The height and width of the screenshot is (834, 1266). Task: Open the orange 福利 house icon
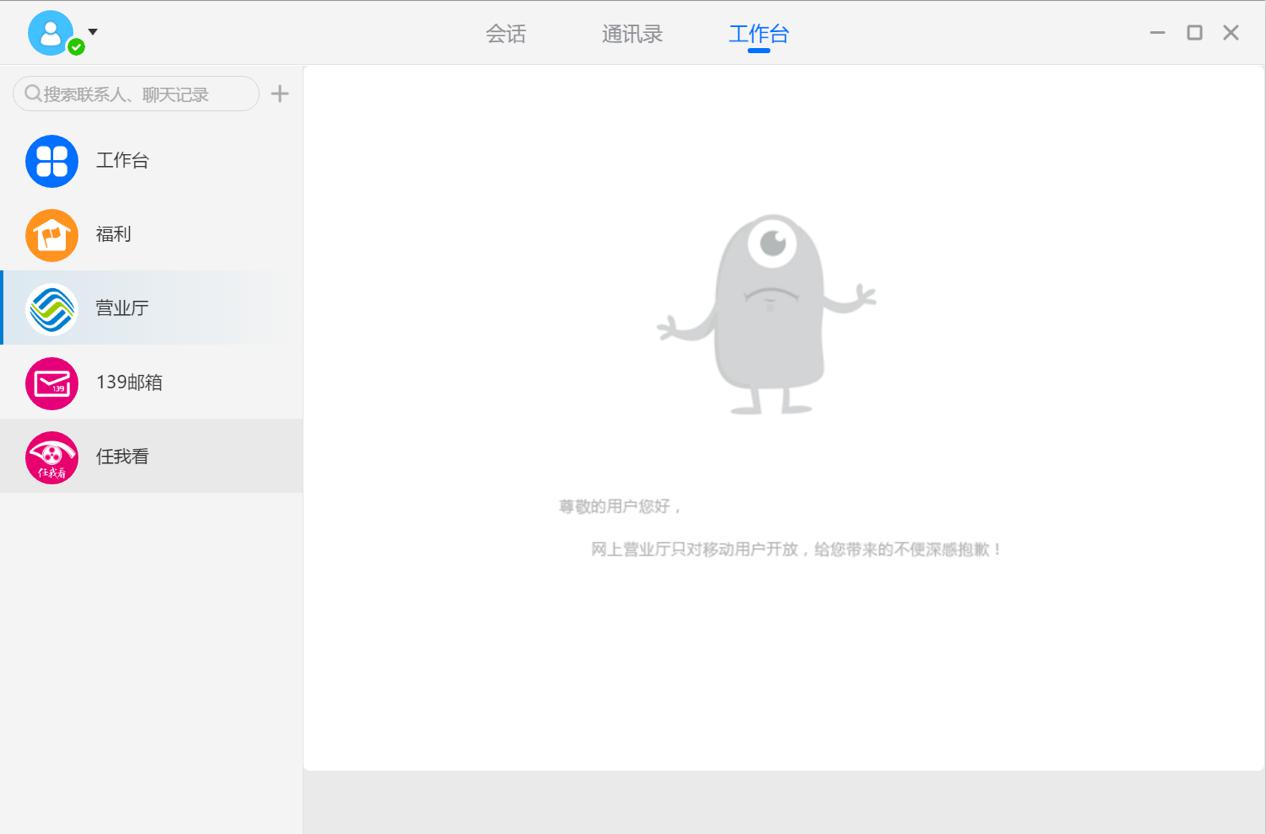52,235
